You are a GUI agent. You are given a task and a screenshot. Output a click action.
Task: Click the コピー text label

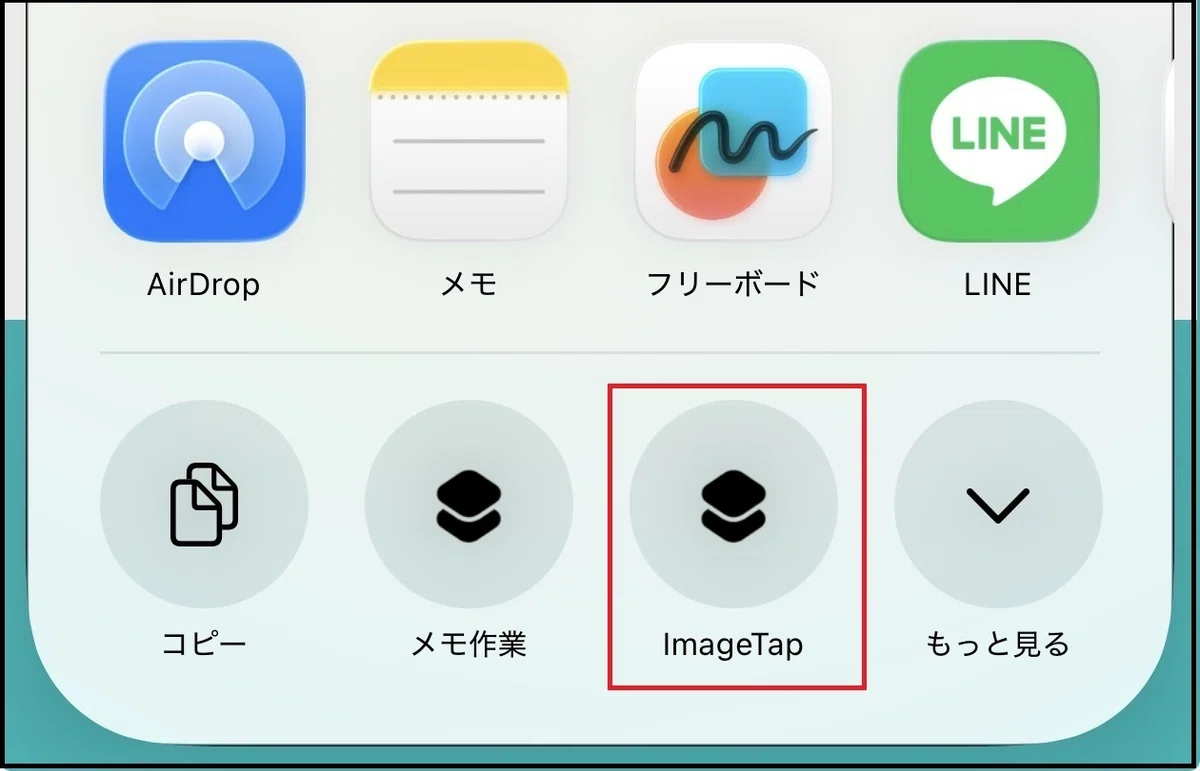coord(204,644)
